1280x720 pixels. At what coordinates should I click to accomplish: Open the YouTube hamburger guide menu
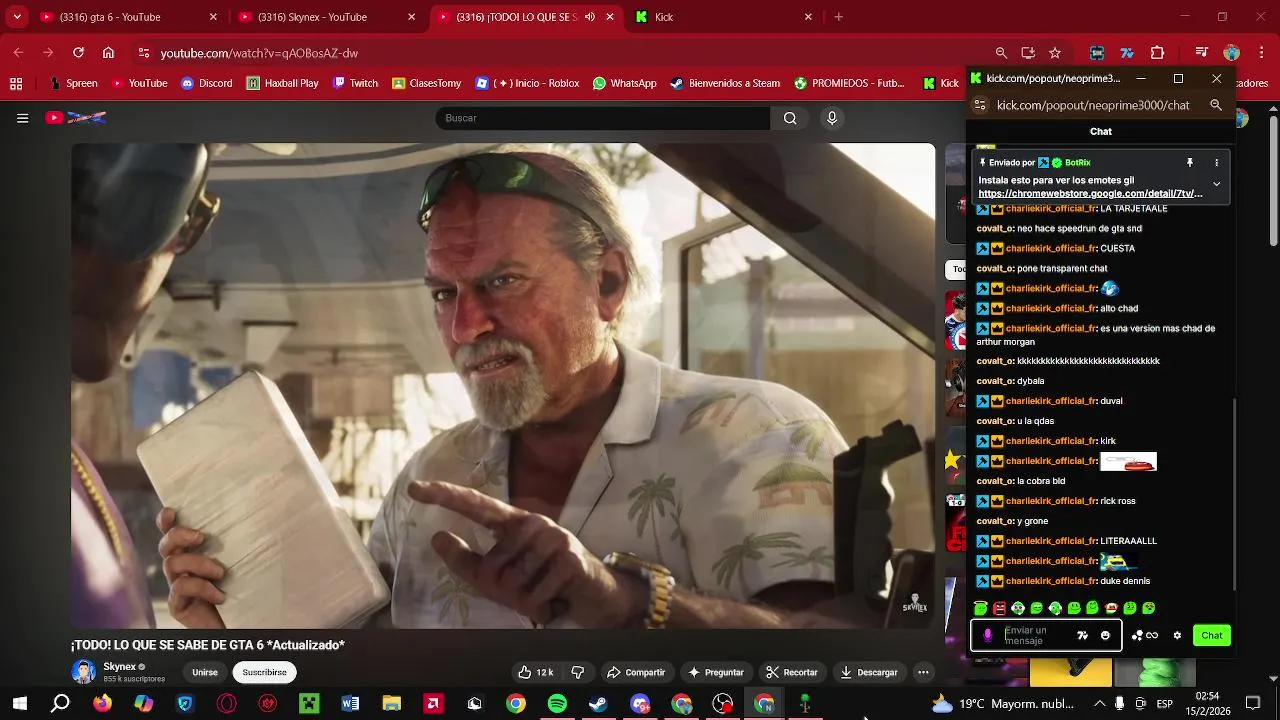pyautogui.click(x=22, y=118)
